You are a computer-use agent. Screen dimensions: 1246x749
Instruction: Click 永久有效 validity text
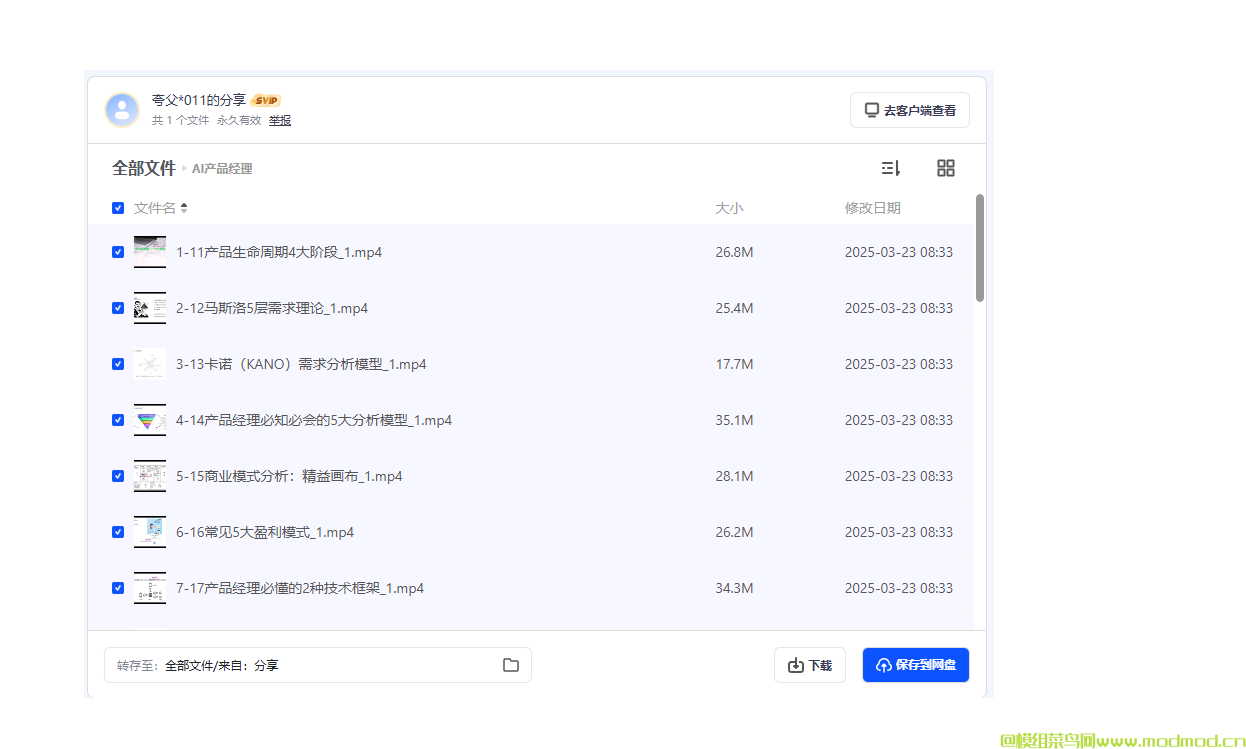239,120
